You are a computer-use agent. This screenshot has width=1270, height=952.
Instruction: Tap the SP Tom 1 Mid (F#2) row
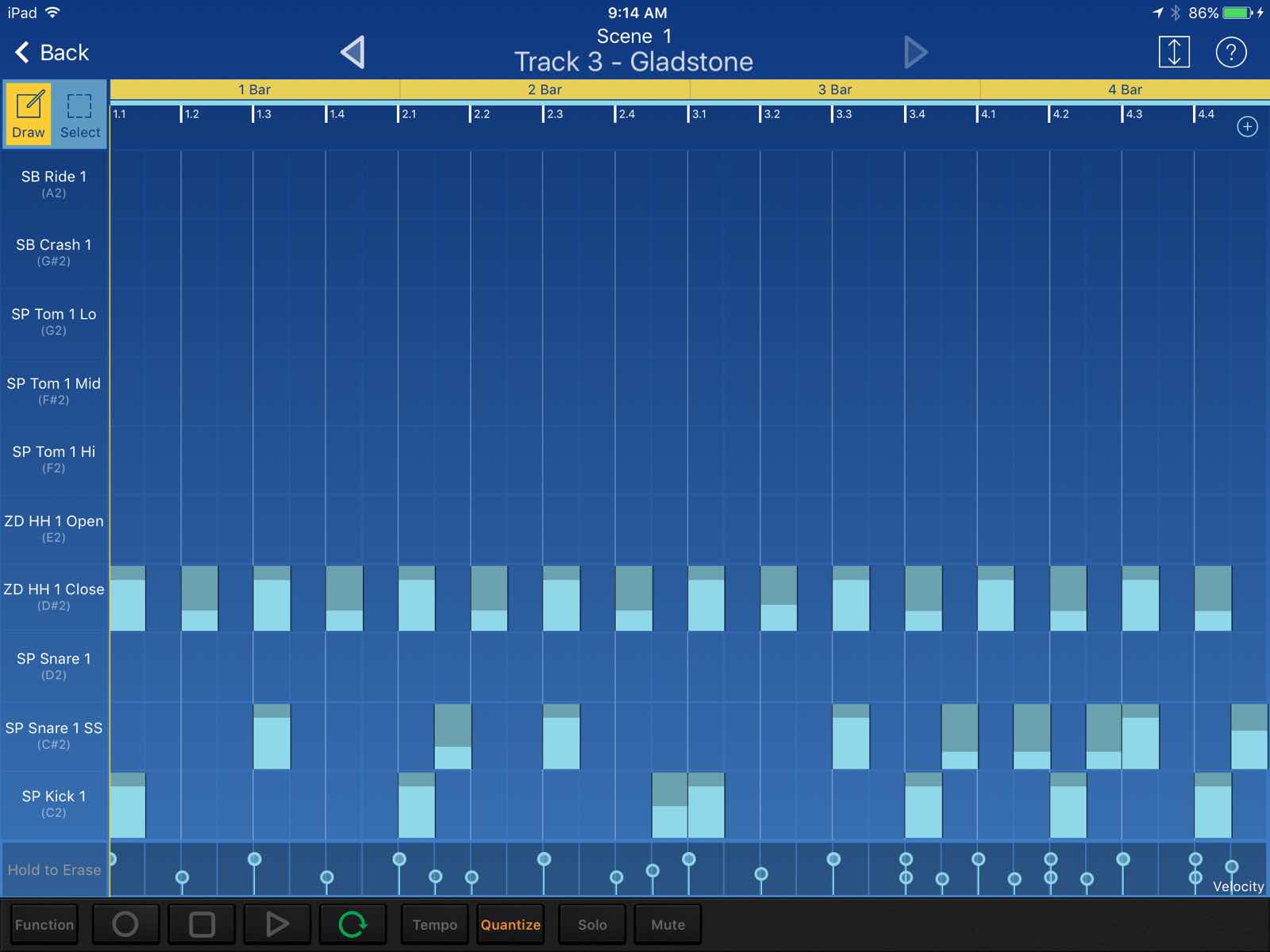(x=54, y=390)
